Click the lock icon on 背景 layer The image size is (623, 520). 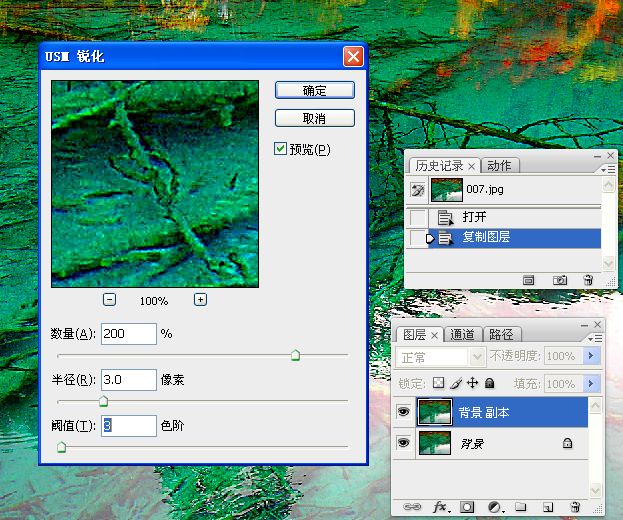point(567,443)
